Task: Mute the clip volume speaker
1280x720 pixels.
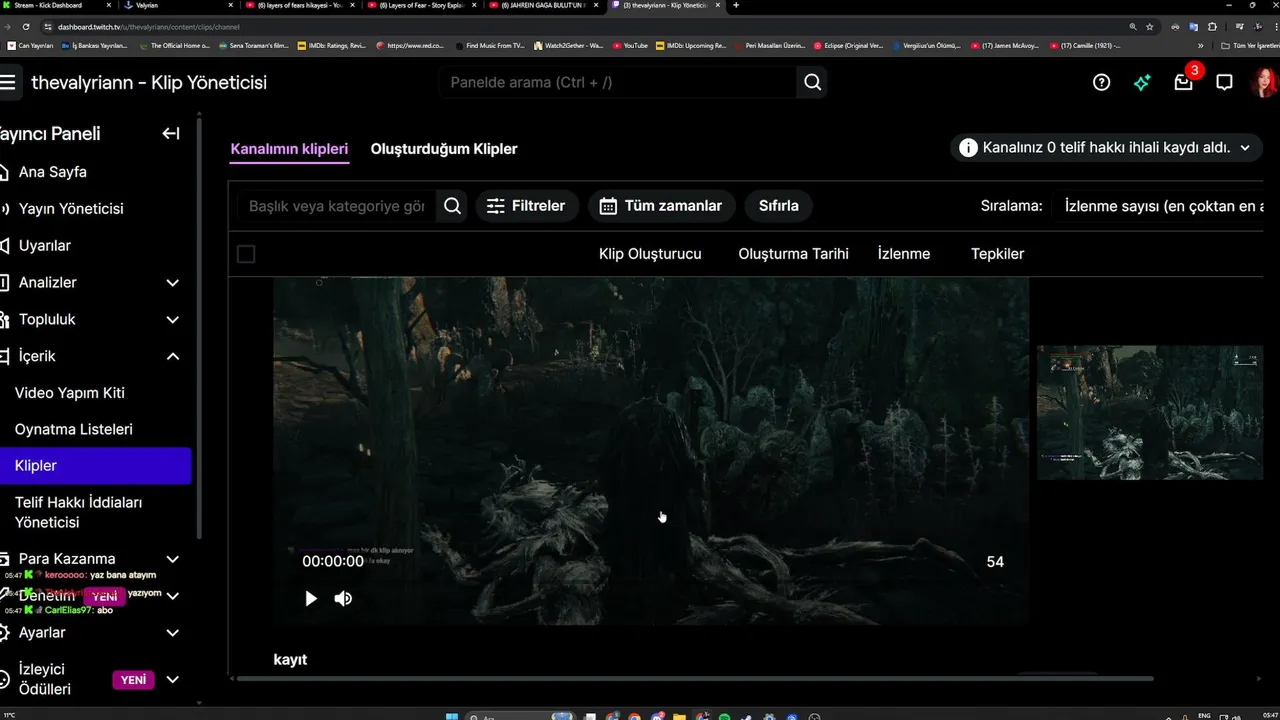Action: 343,598
